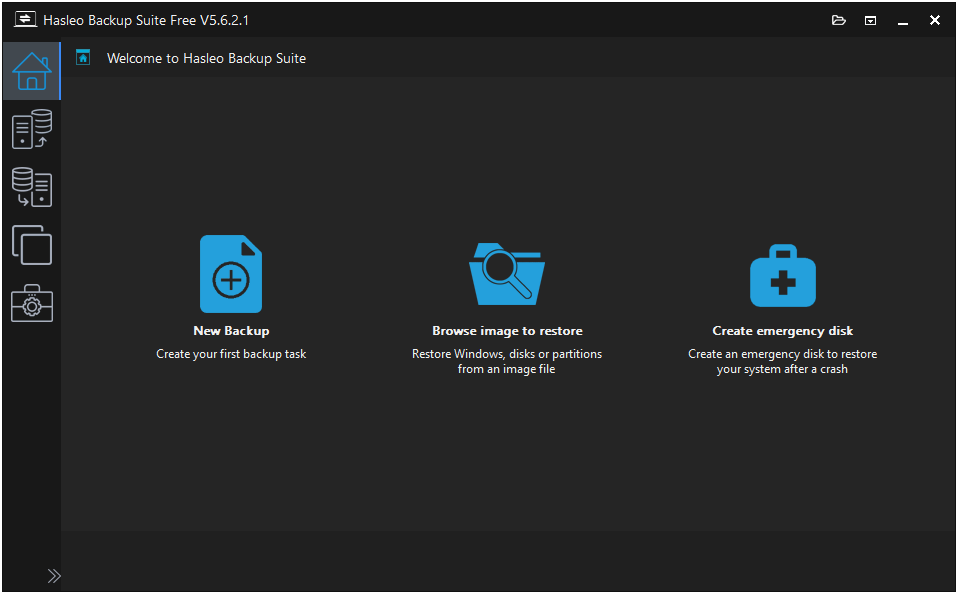
Task: Click 'Create your first backup task' text
Action: point(231,355)
